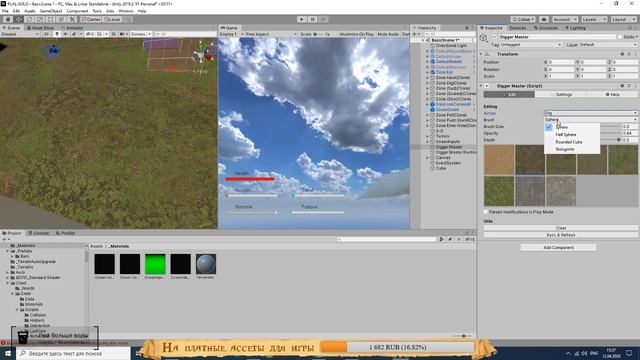640x360 pixels.
Task: Open the cloud services icon
Action: pos(544,19)
